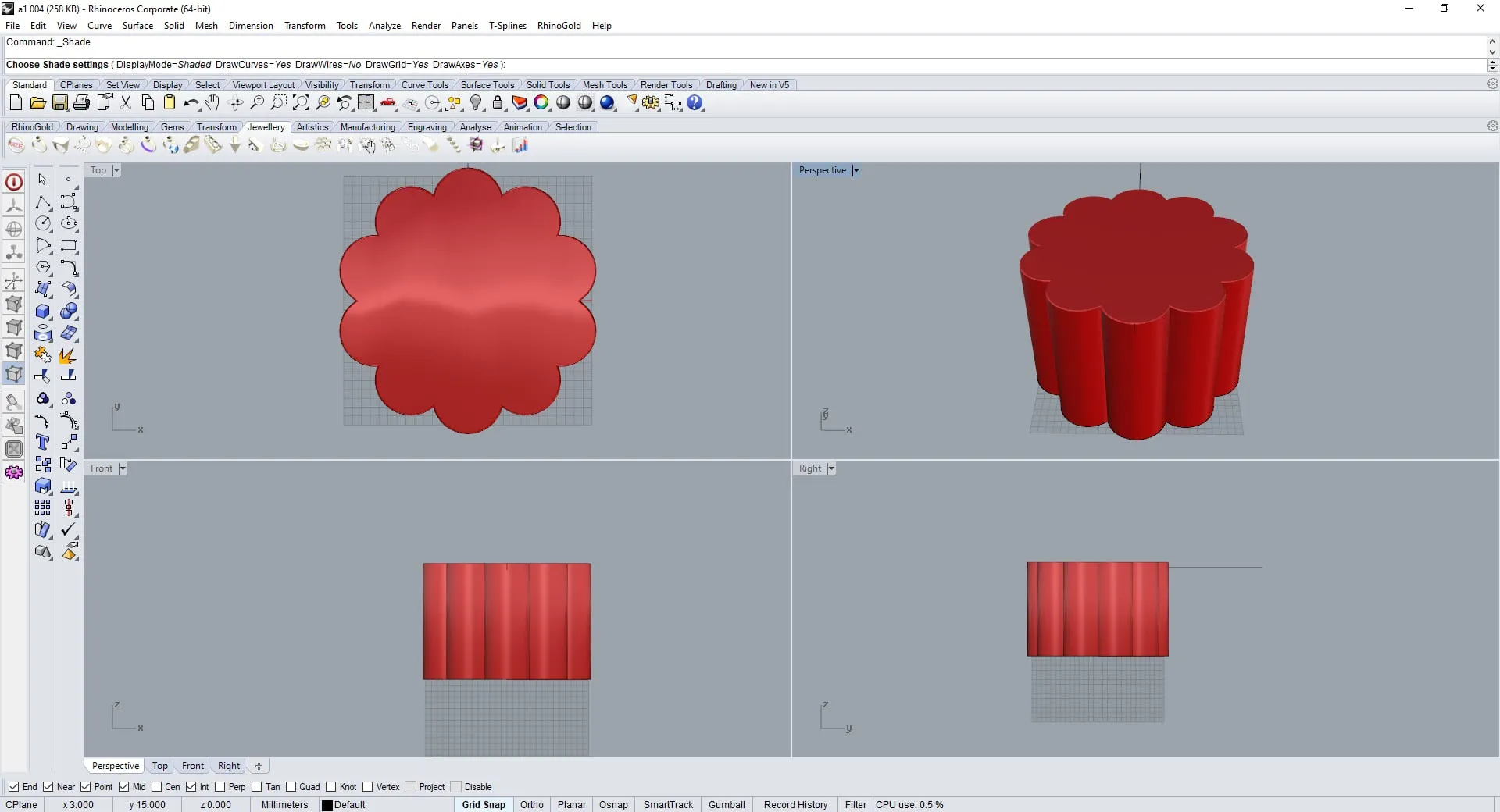Screen dimensions: 1500x812
Task: Click the polygon hexagon tool
Action: point(43,267)
